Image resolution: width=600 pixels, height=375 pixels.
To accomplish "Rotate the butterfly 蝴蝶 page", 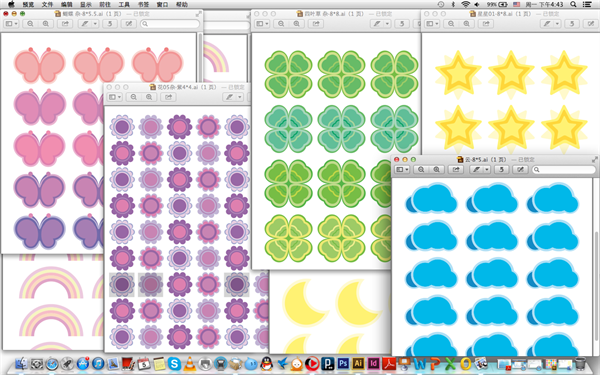I will coord(110,24).
